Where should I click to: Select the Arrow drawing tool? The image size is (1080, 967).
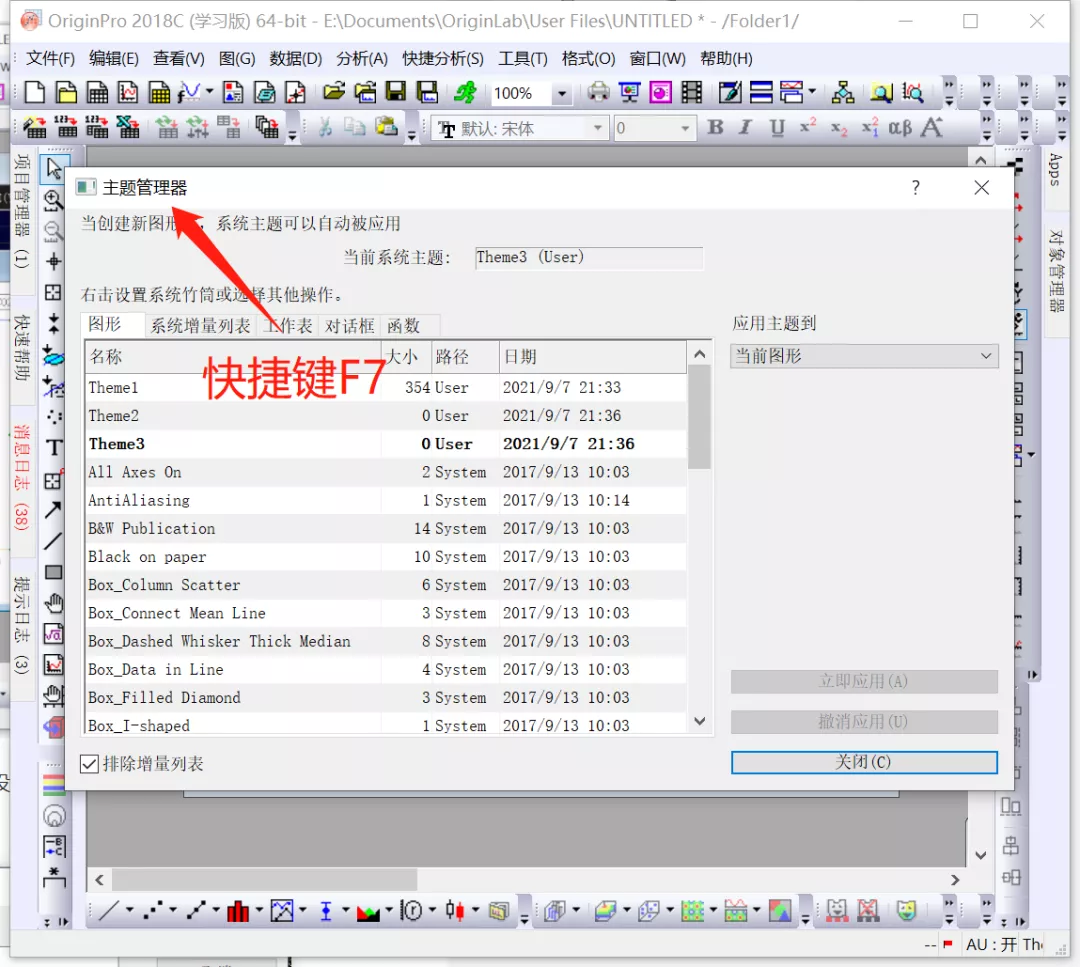click(53, 510)
